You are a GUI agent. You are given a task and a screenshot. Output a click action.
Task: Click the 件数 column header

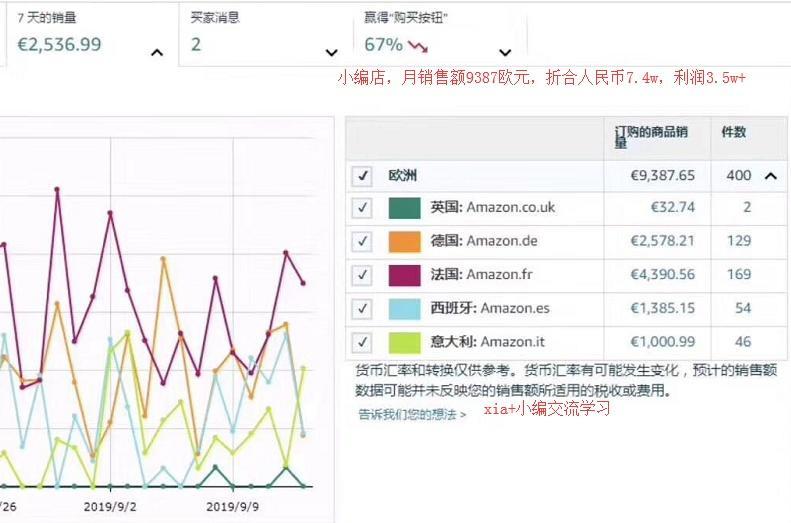(733, 132)
